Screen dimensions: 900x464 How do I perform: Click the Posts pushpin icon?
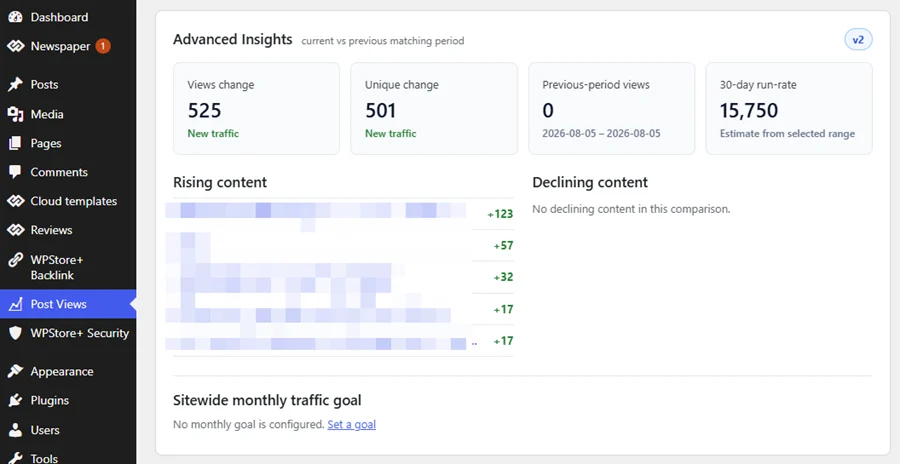[15, 84]
